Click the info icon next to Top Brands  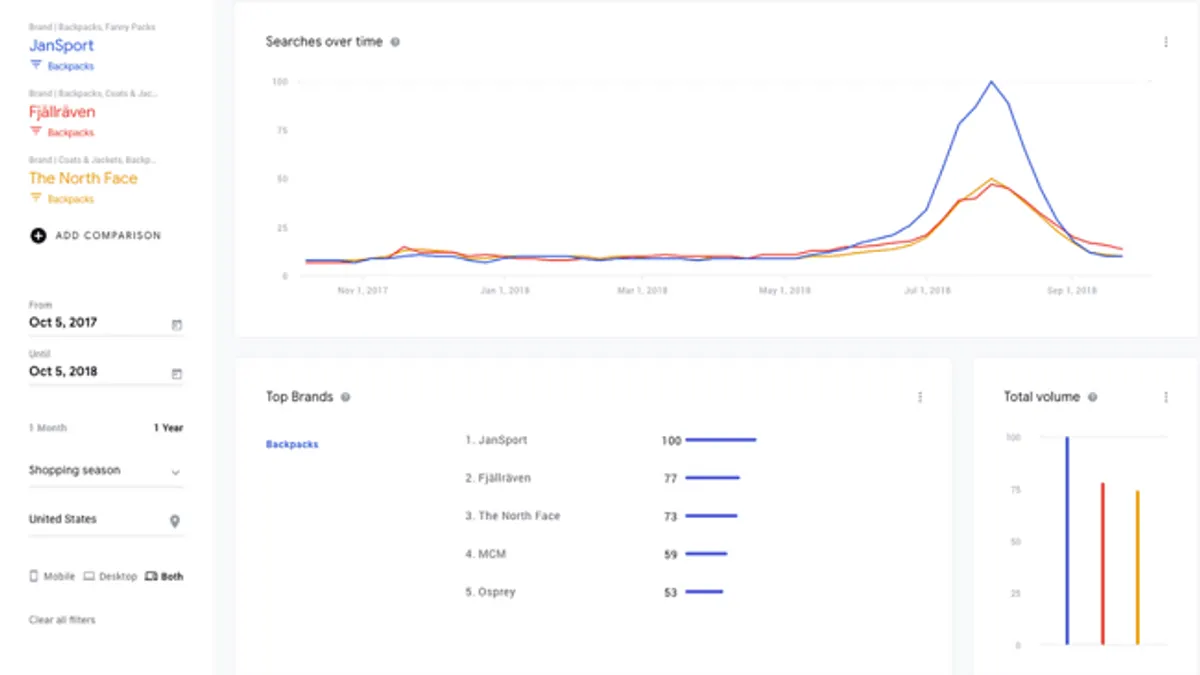point(345,397)
